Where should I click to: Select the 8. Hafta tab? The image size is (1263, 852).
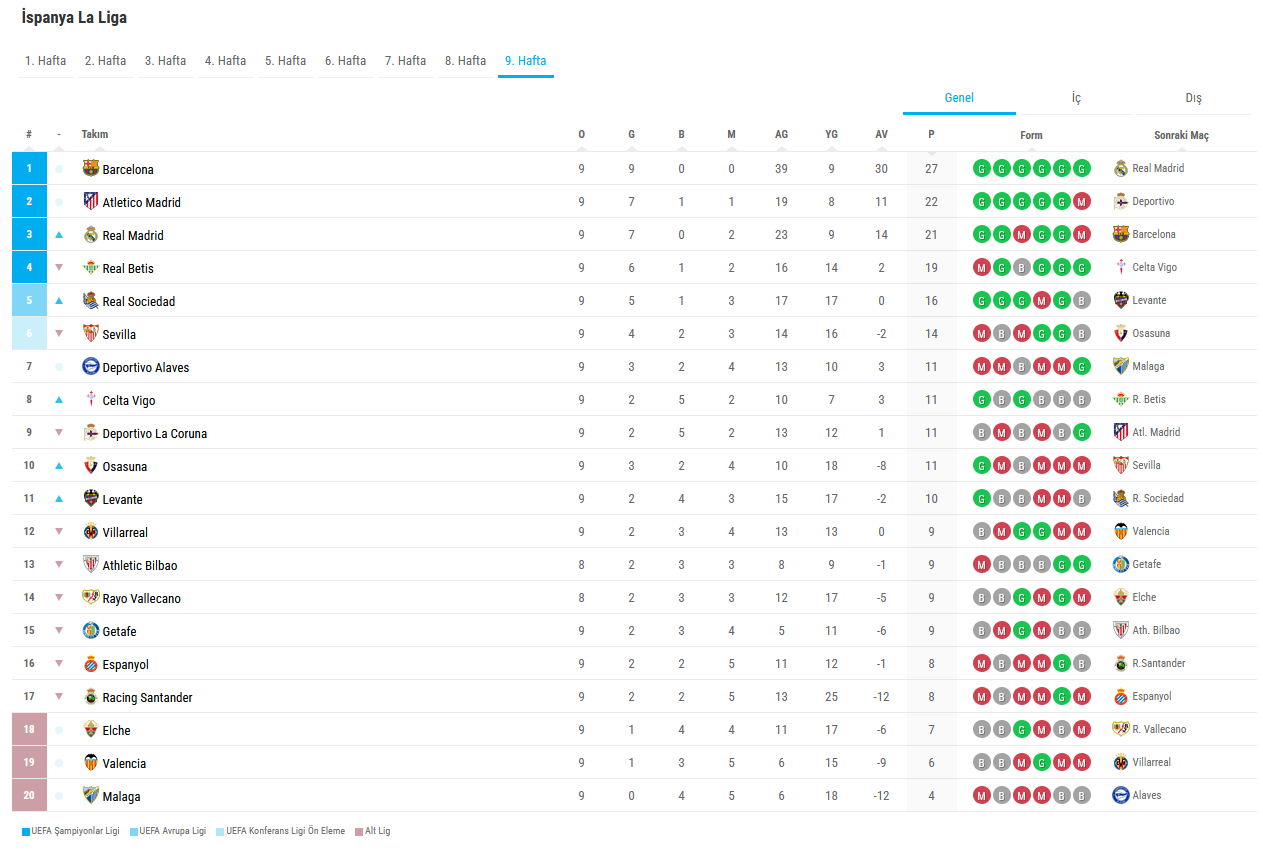(x=465, y=61)
